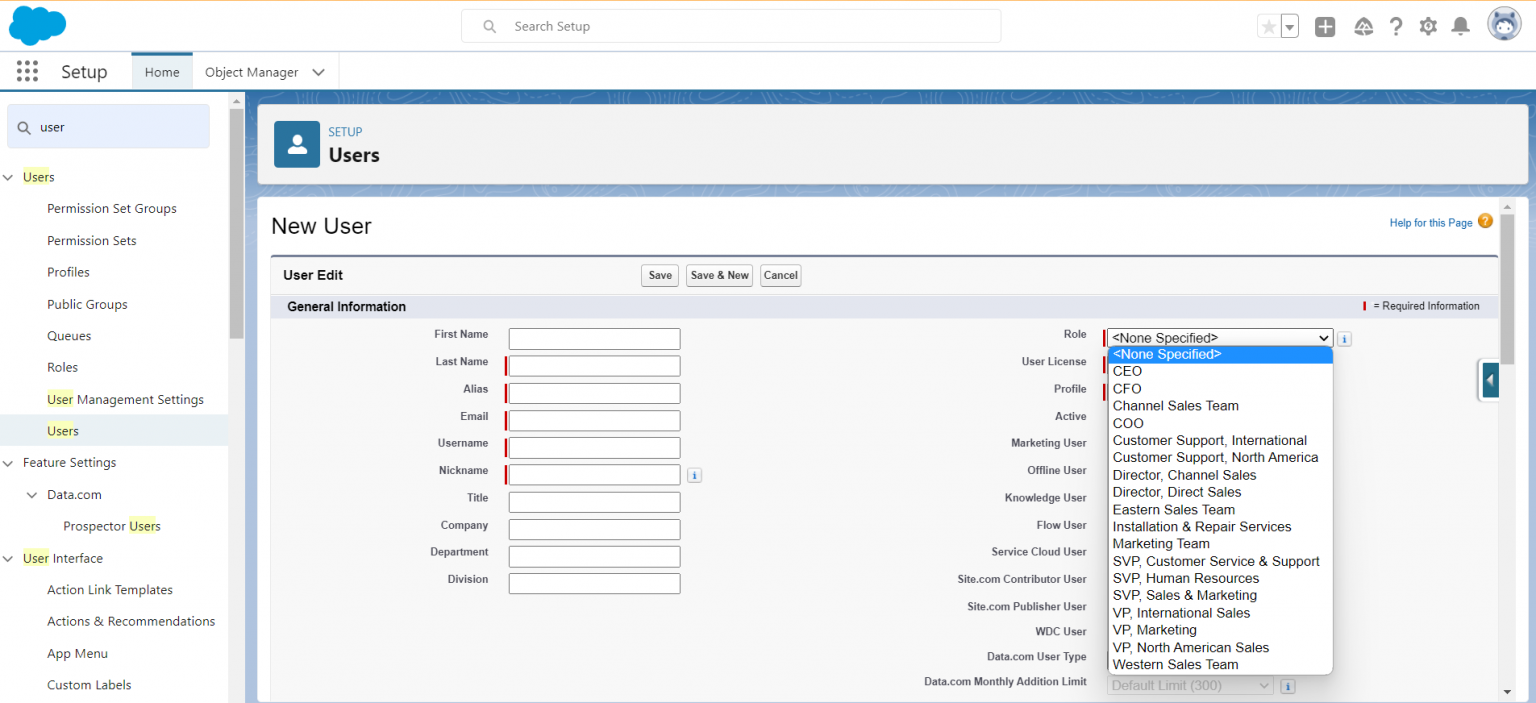Collapse the Feature Settings section
Viewport: 1536px width, 703px height.
8,463
